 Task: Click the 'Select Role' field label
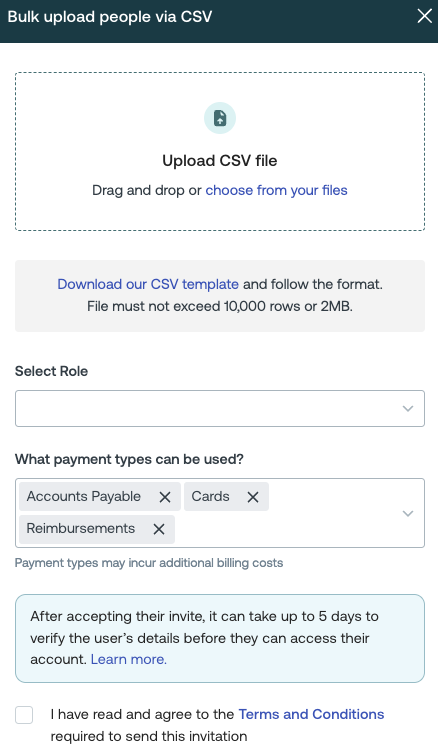tap(51, 371)
